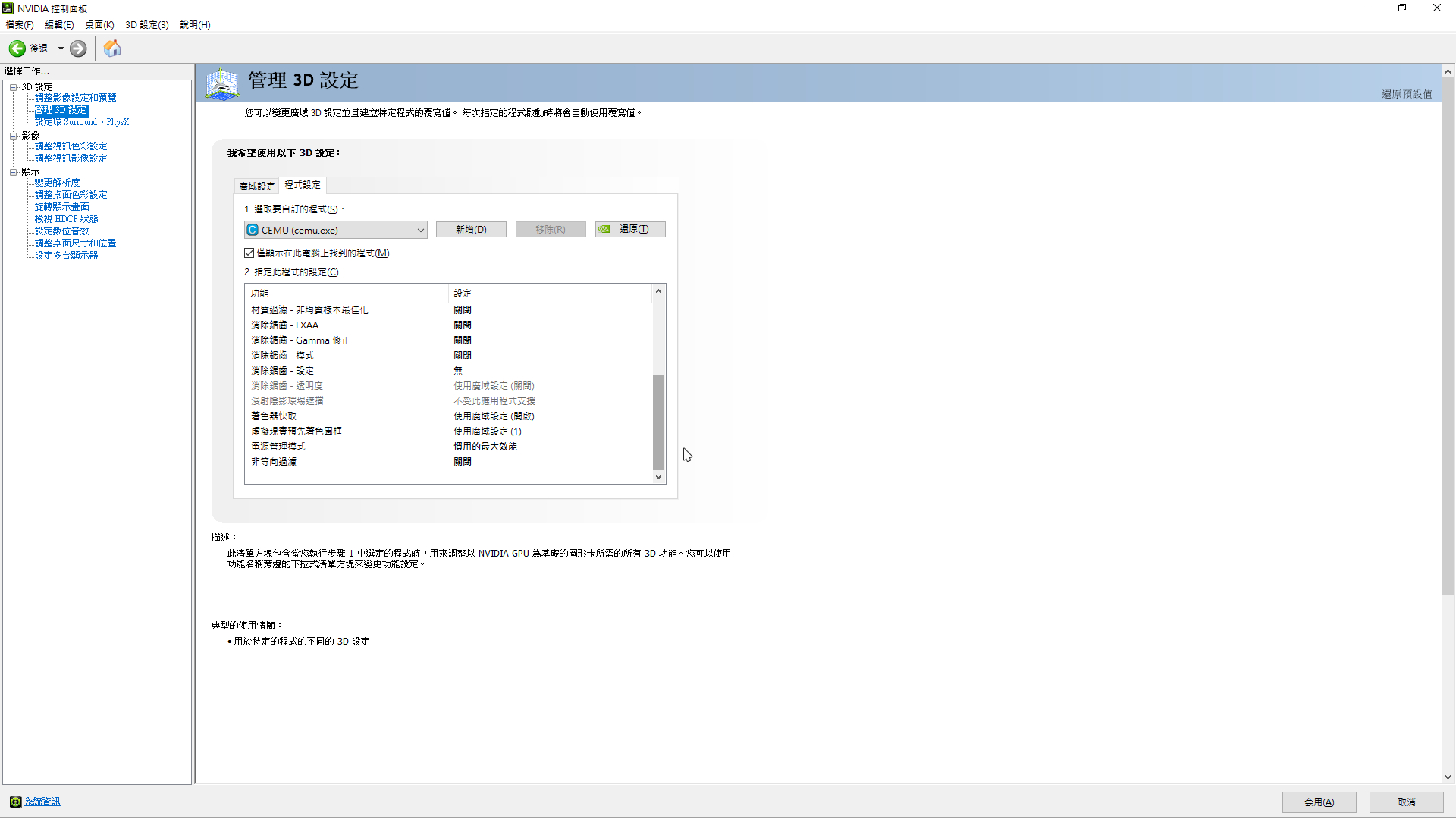
Task: Click the 新增 button
Action: click(471, 229)
